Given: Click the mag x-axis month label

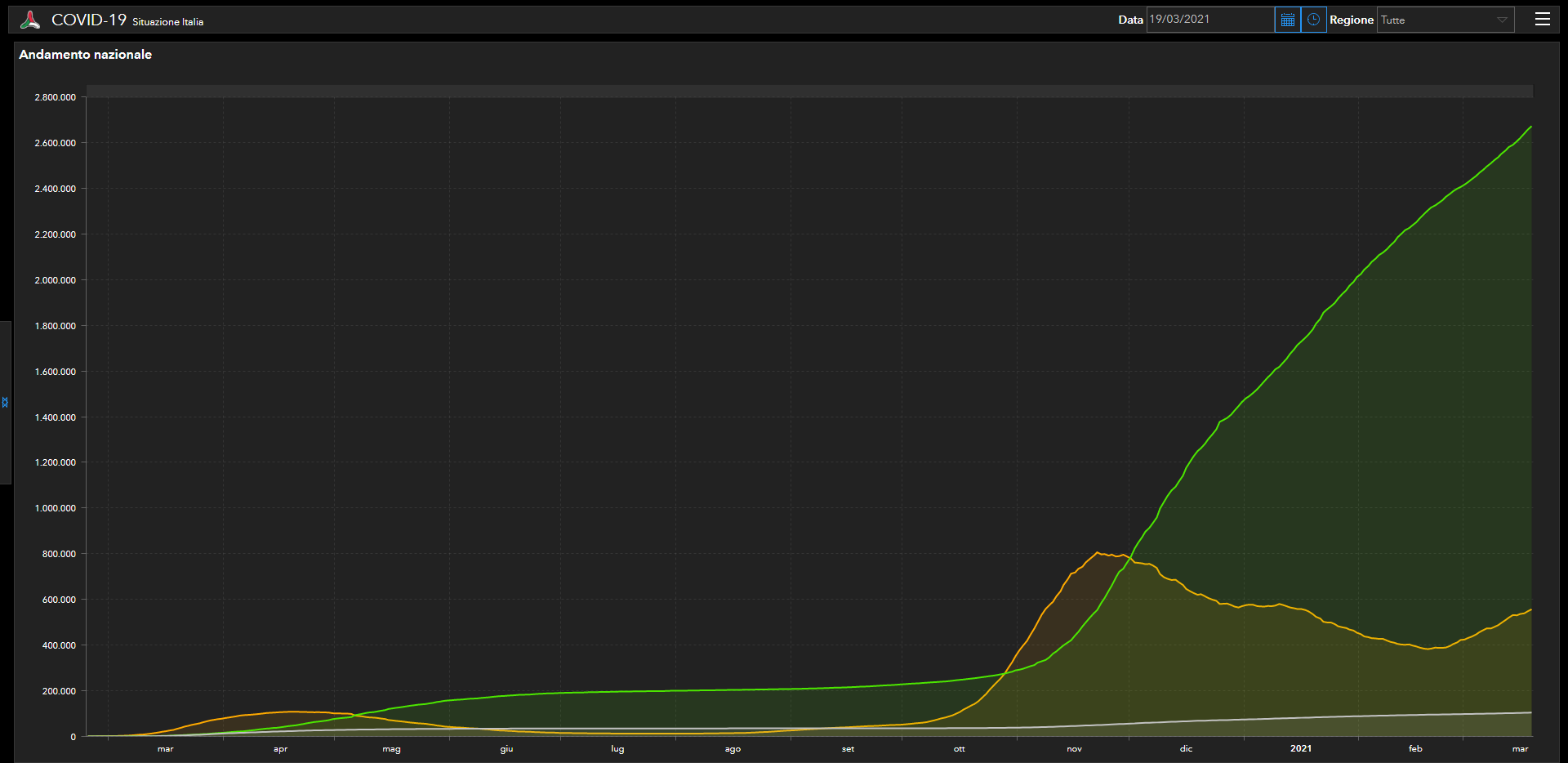Looking at the screenshot, I should click(392, 749).
